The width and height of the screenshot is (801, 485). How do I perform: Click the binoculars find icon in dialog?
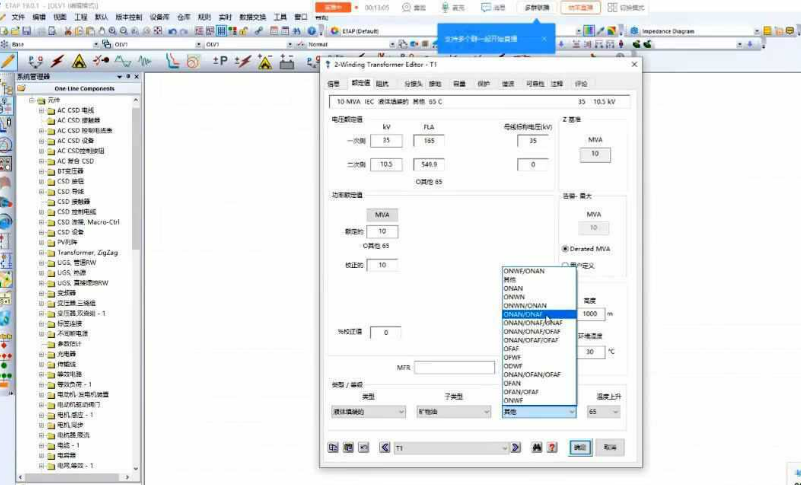click(x=537, y=448)
